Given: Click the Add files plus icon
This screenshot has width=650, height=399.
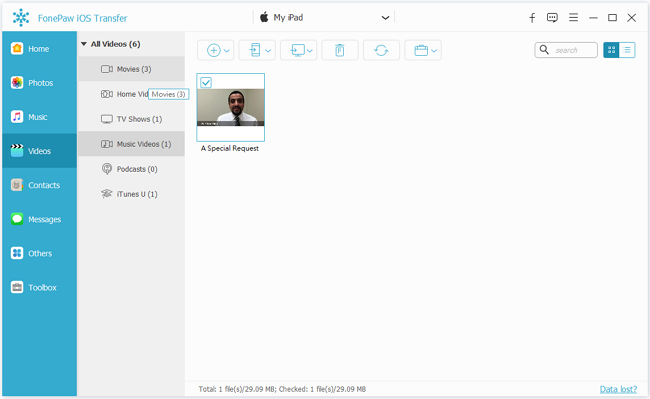Looking at the screenshot, I should pos(213,51).
